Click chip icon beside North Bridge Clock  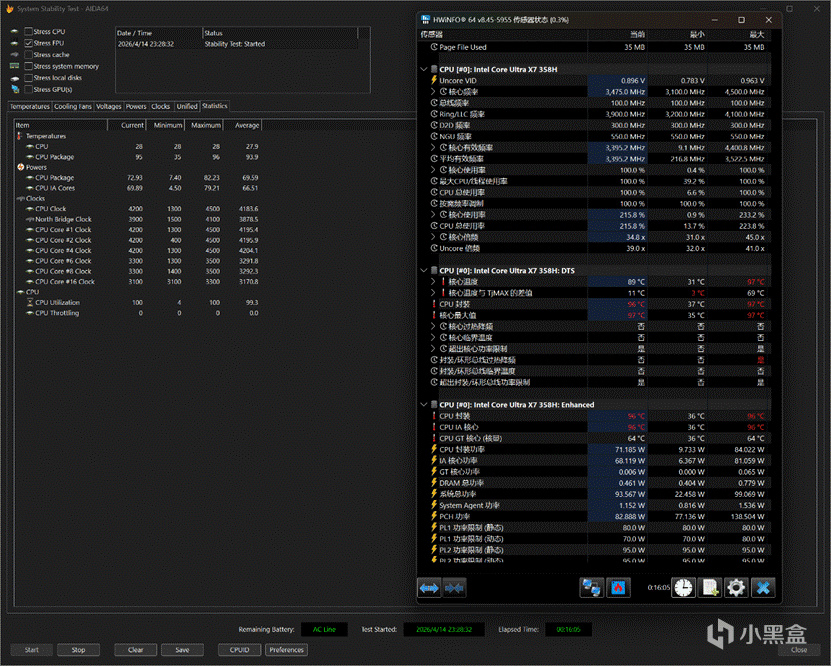pos(30,219)
